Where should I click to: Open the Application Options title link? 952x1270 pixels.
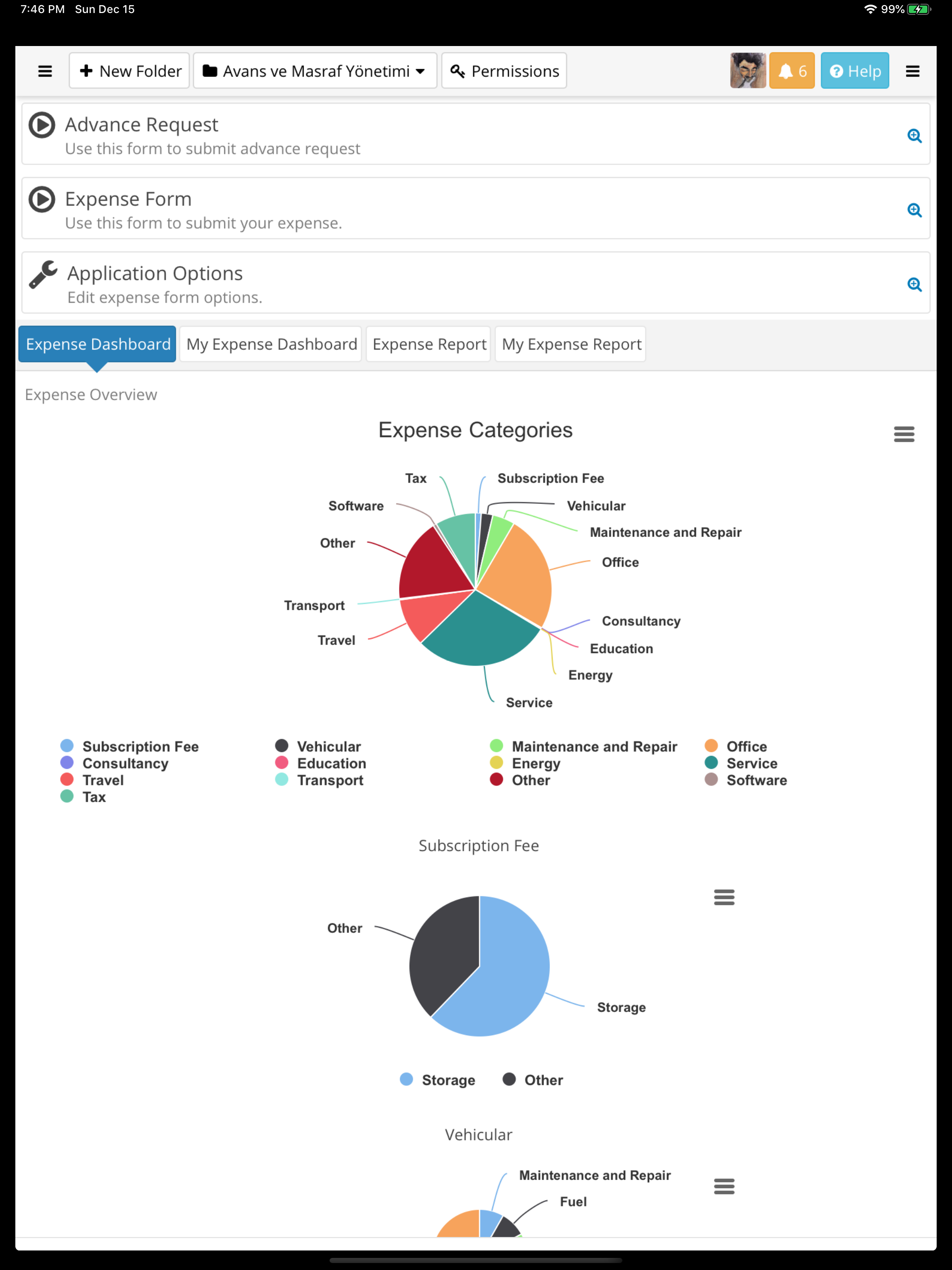155,273
